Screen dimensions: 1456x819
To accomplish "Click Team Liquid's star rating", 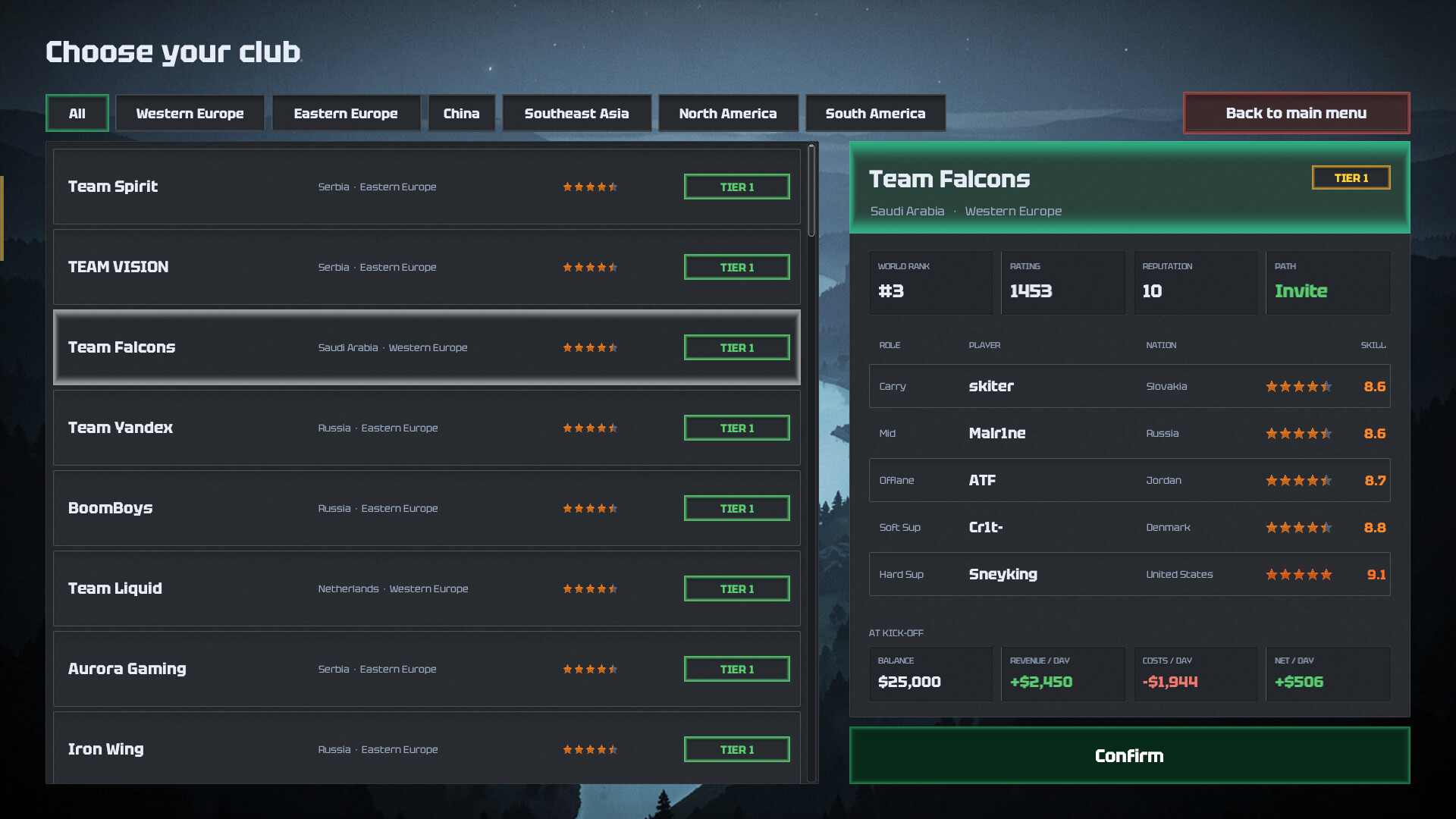I will pos(590,588).
